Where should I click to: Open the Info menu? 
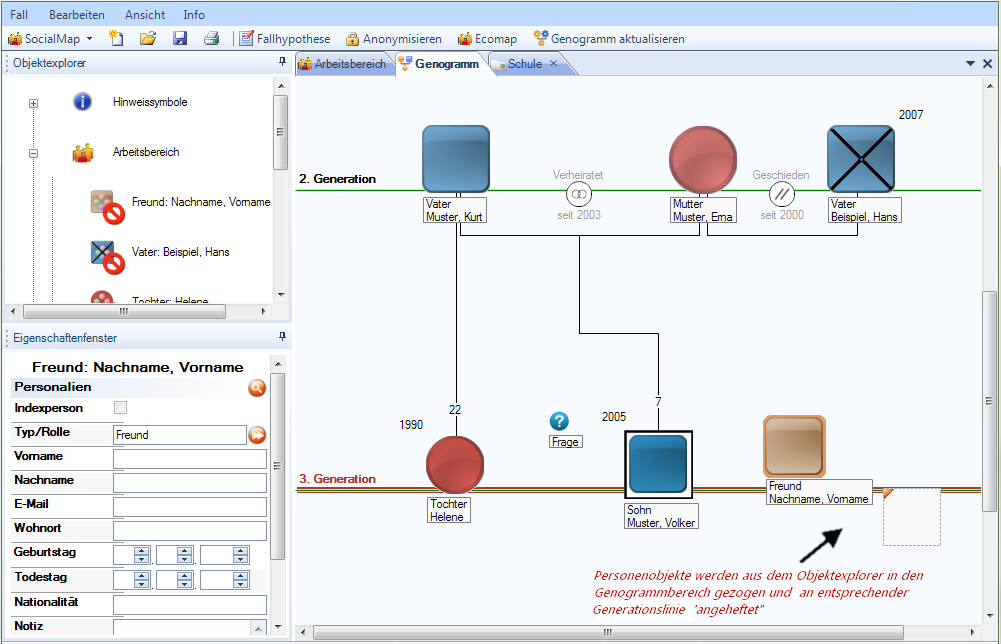(x=194, y=14)
